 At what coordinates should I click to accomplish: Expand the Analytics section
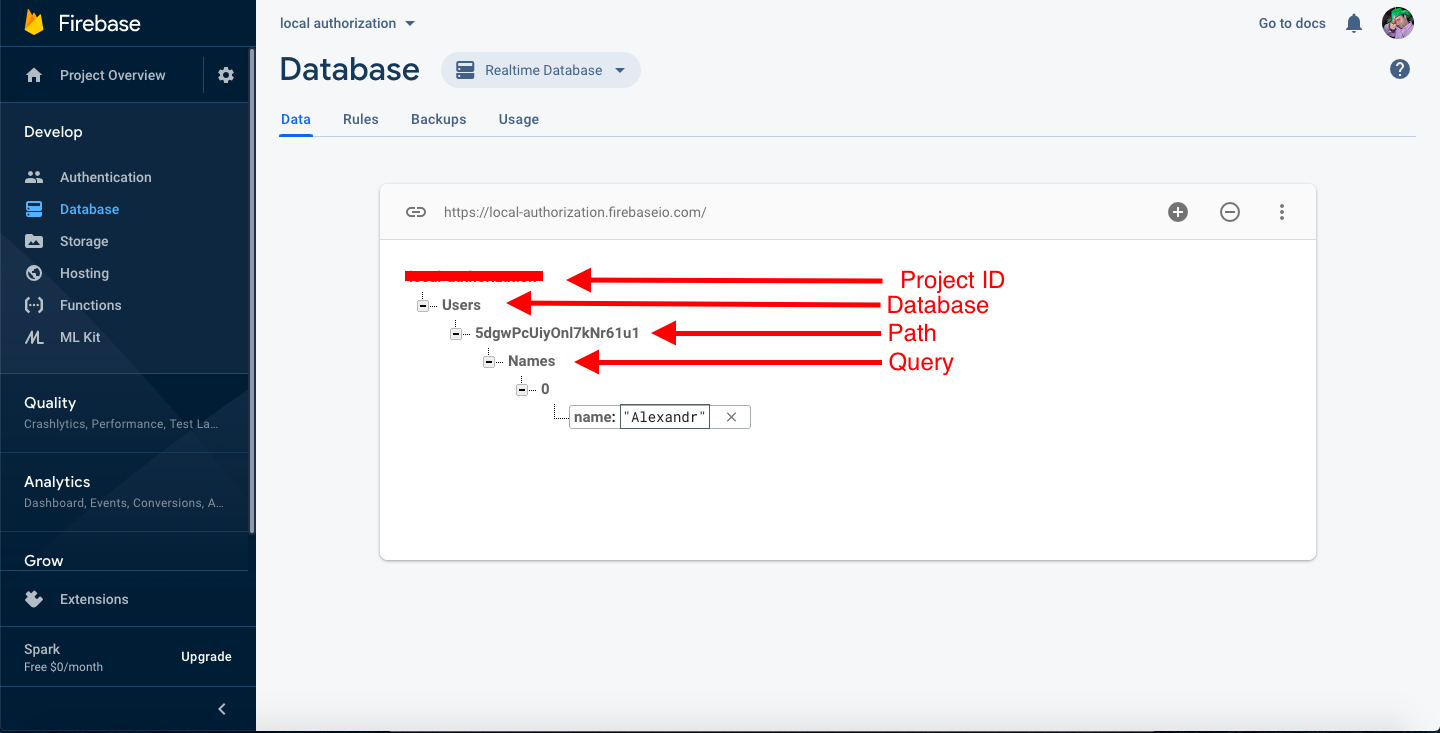(x=124, y=491)
